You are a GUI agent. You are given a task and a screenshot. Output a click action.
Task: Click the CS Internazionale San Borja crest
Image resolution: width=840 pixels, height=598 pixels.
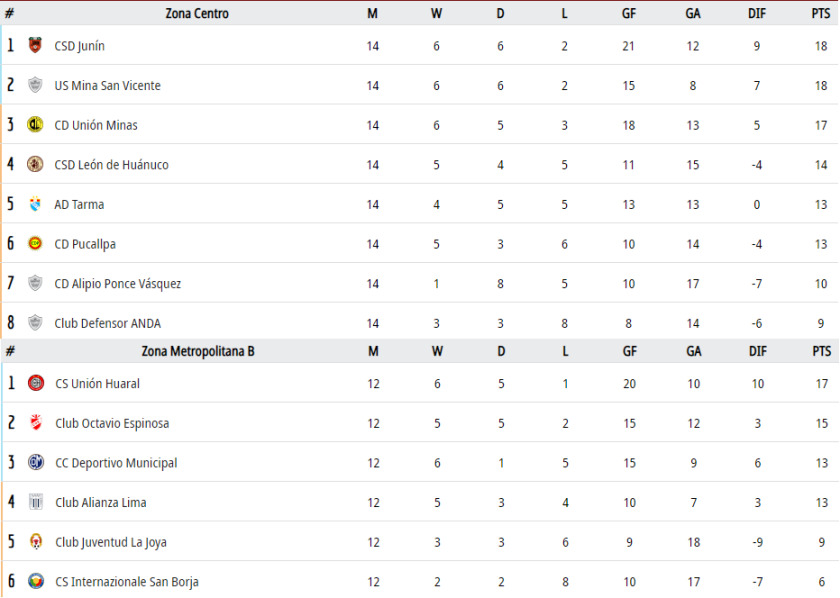click(36, 581)
